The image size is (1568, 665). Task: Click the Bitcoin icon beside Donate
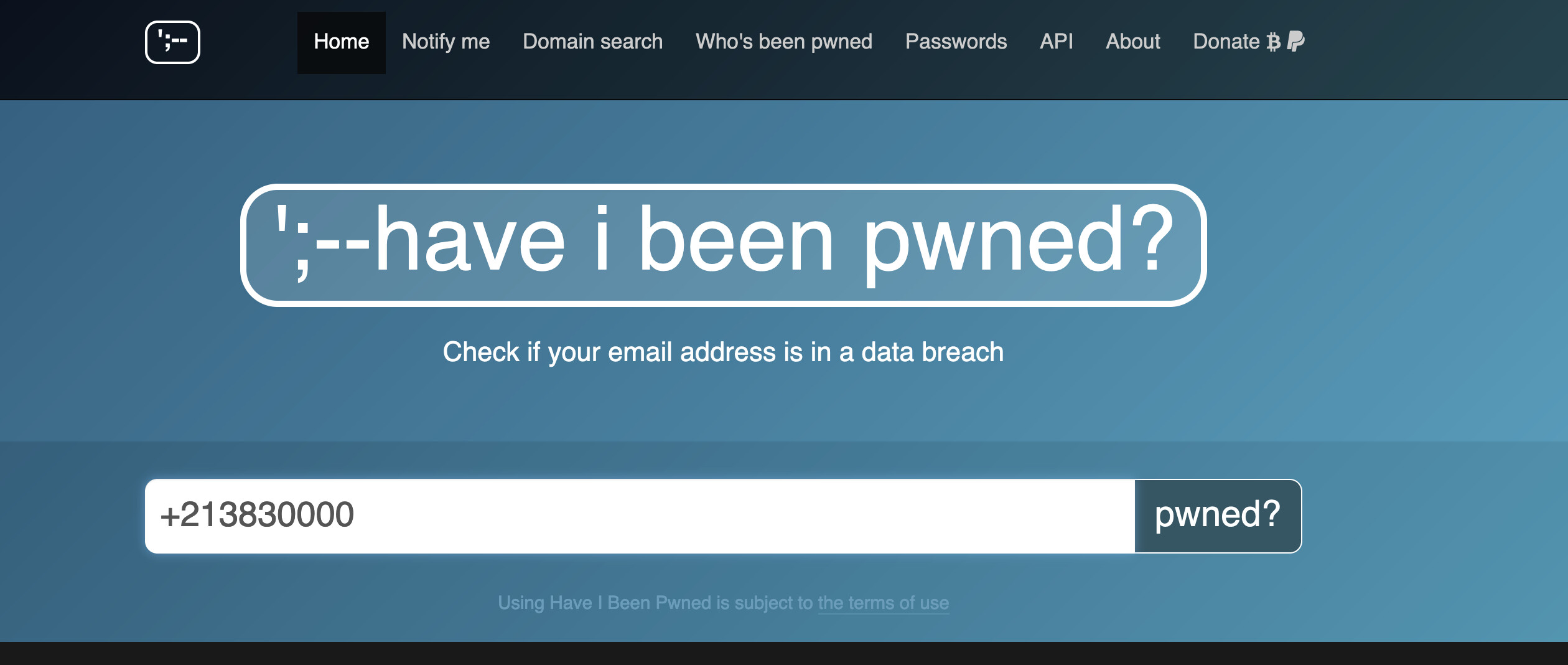(1274, 42)
